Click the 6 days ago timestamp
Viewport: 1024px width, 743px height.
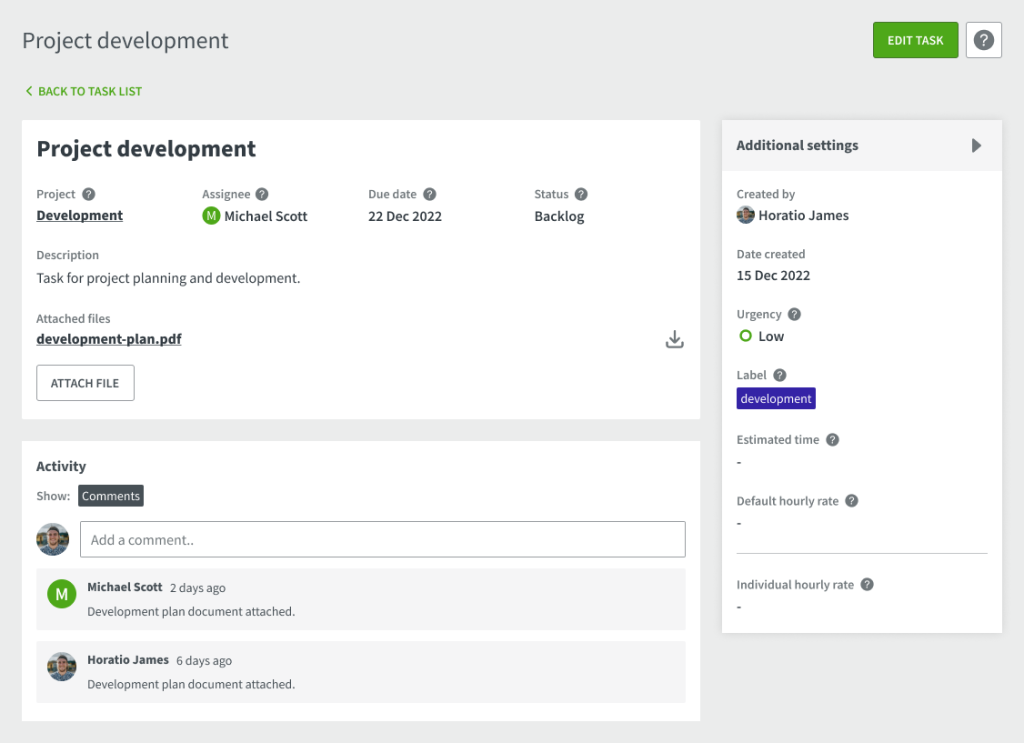(x=204, y=661)
